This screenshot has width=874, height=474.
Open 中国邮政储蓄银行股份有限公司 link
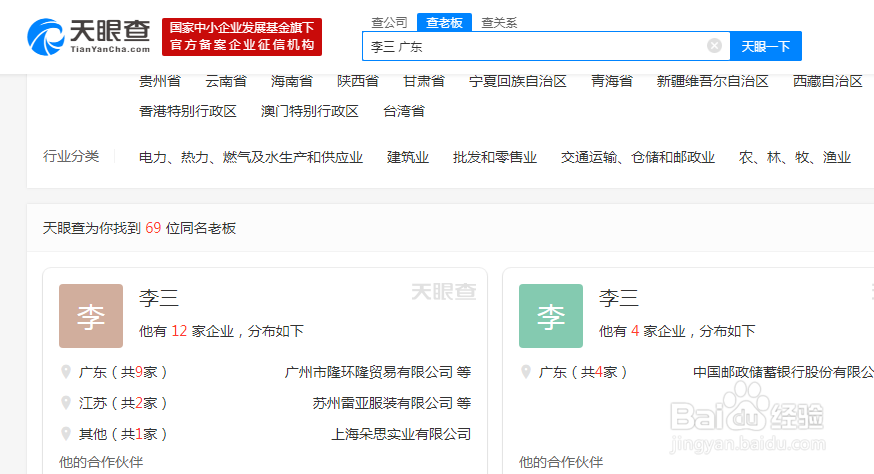tap(783, 372)
